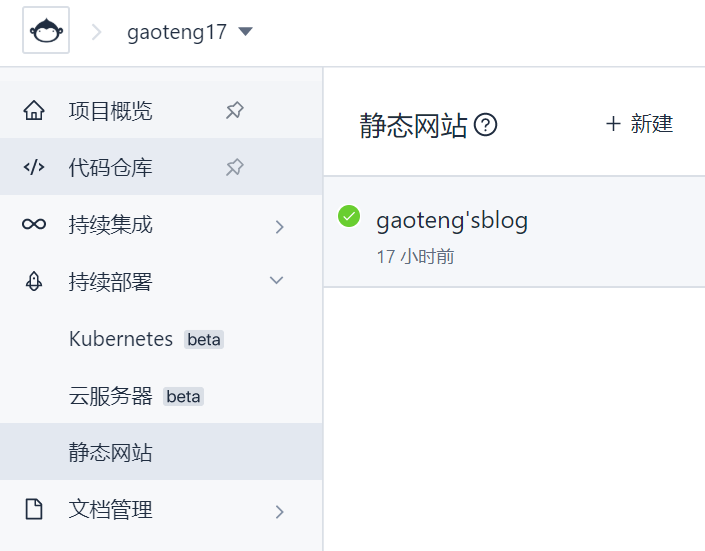Click the document icon for 文档管理
Viewport: 705px width, 551px height.
34,510
